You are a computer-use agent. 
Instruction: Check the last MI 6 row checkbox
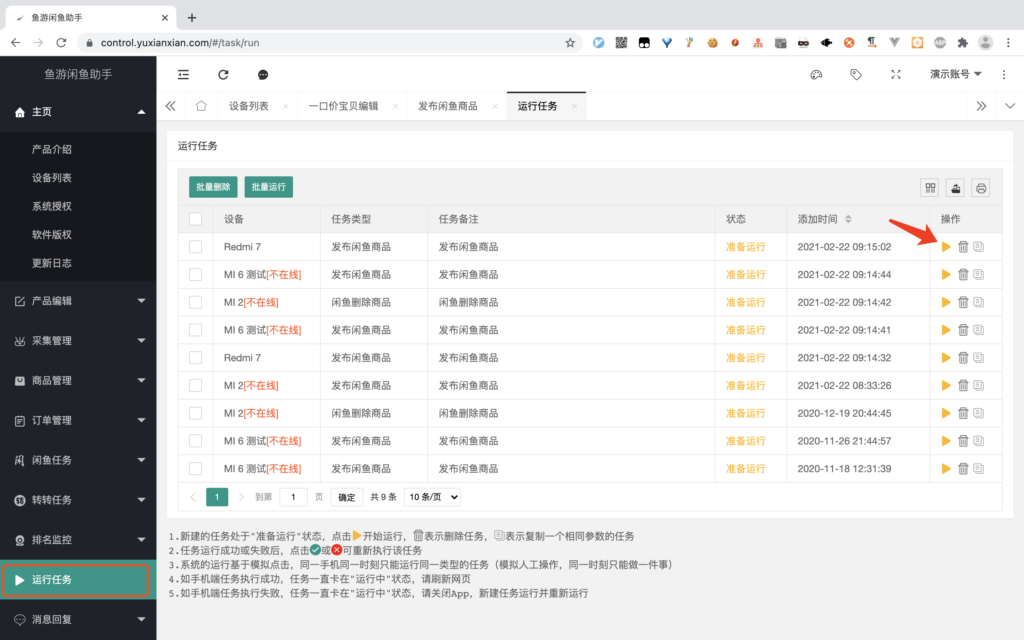(195, 469)
